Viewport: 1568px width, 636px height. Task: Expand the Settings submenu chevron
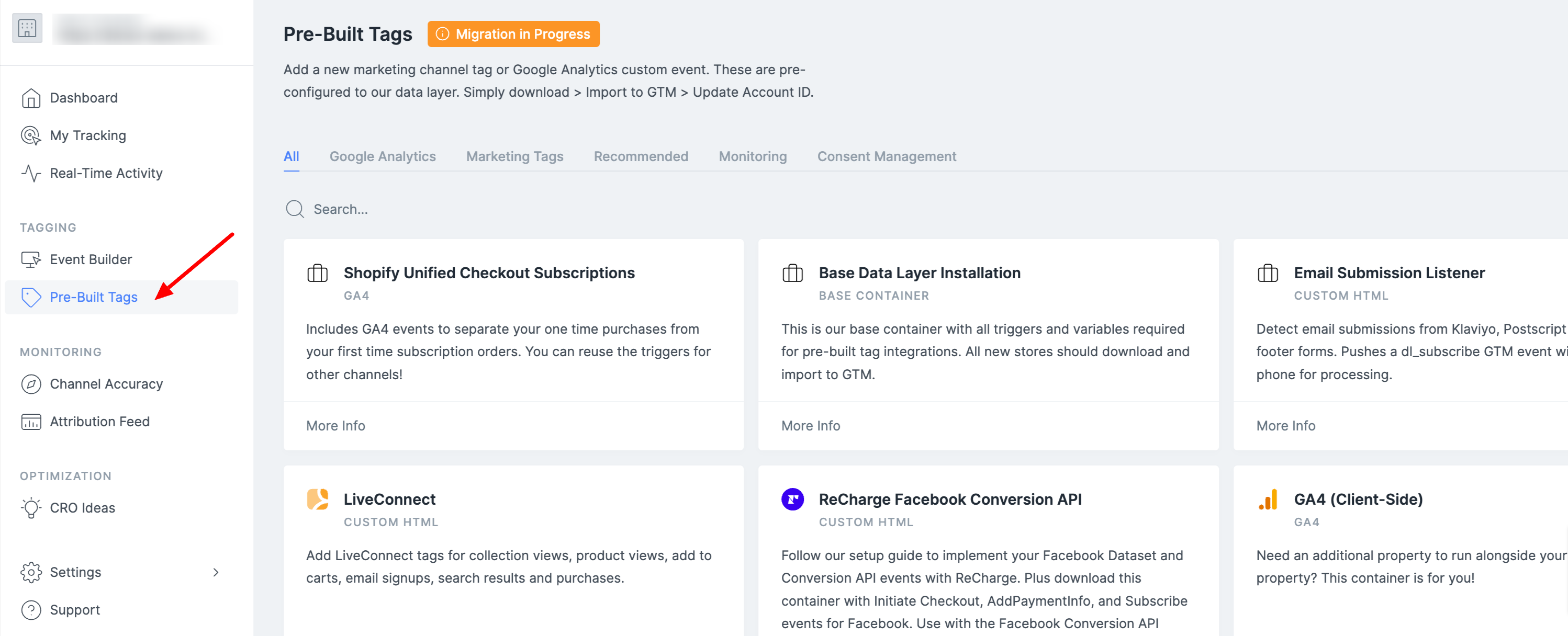coord(216,572)
